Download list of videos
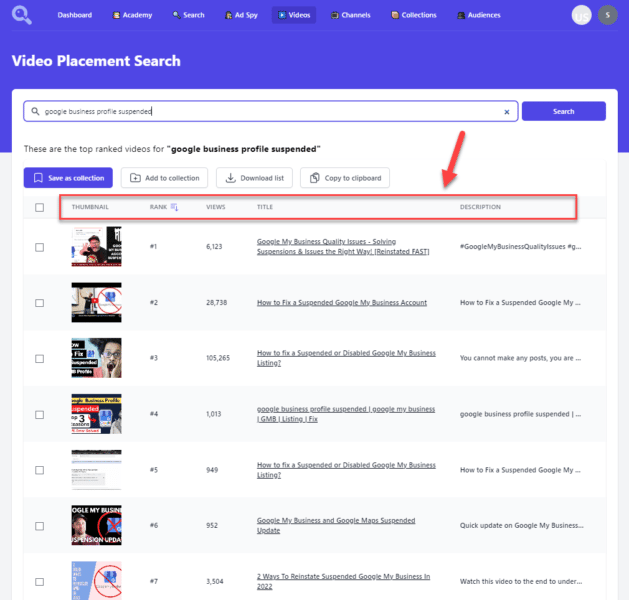 click(255, 178)
